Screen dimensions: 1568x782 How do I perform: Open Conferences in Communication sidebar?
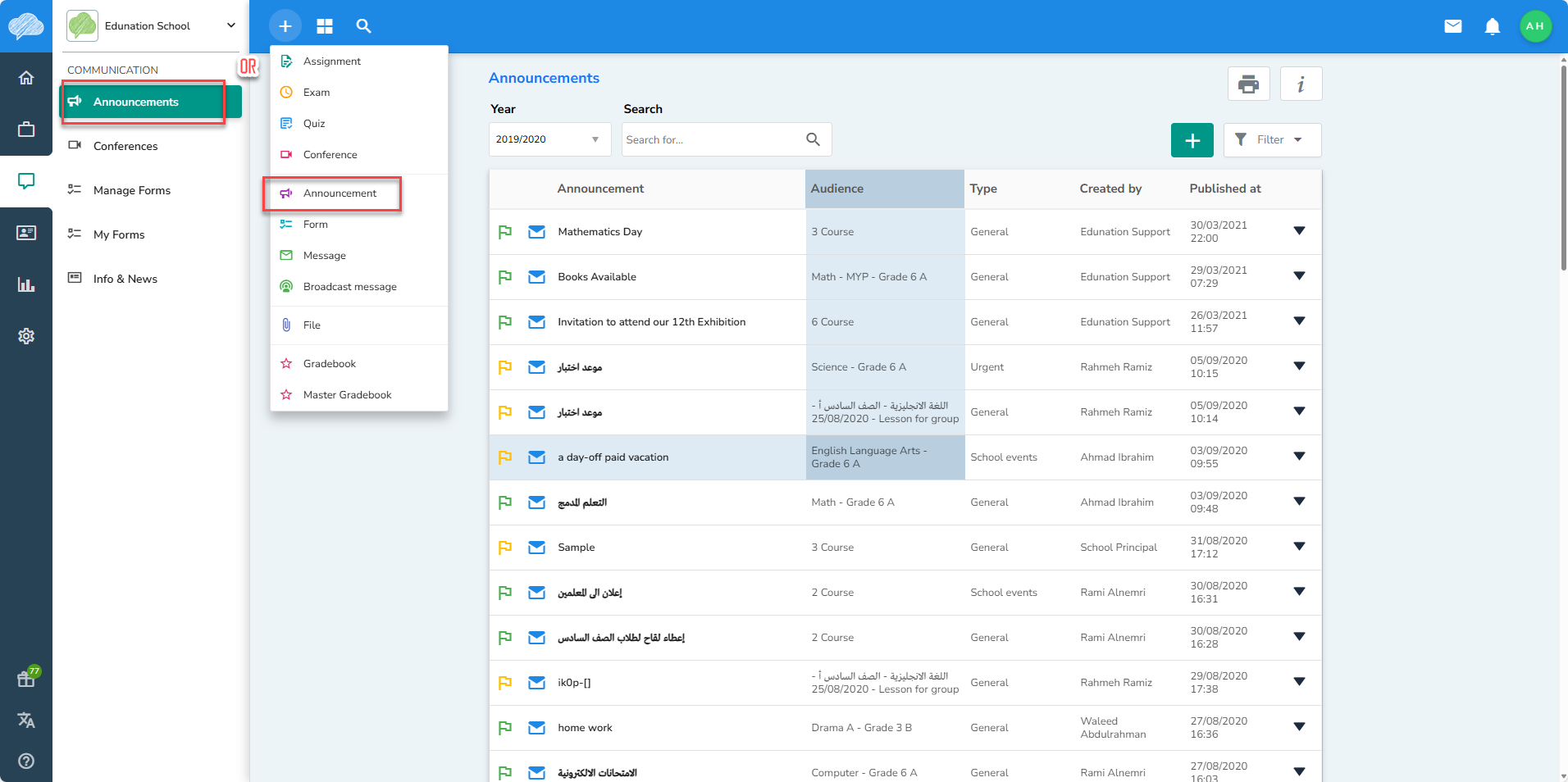[x=151, y=146]
